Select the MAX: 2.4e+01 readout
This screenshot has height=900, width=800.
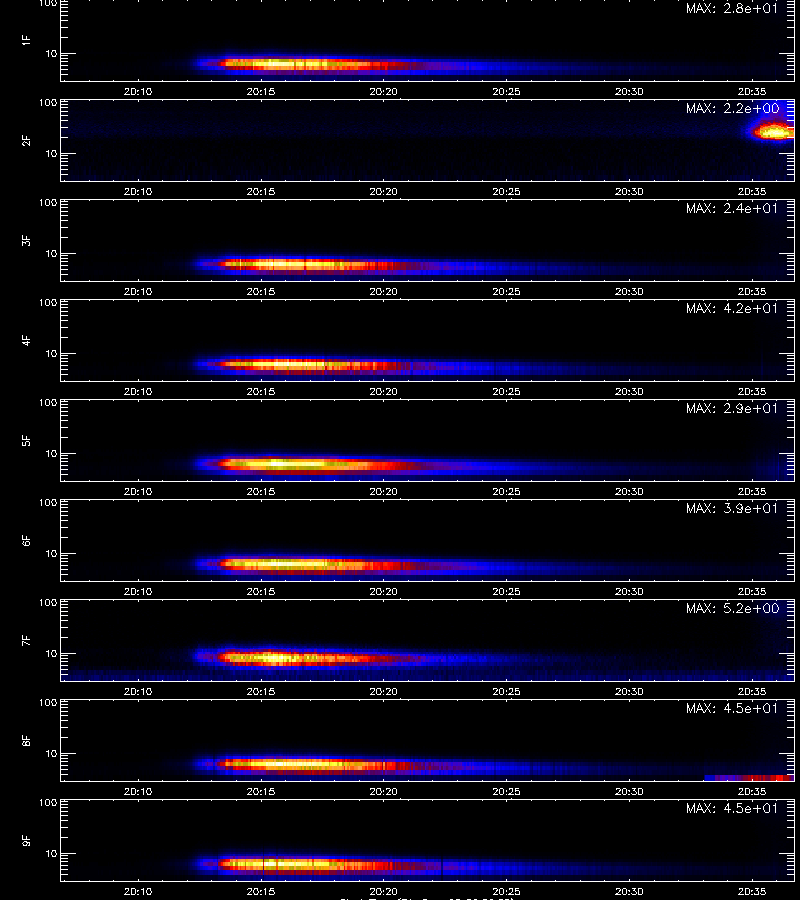(x=732, y=208)
